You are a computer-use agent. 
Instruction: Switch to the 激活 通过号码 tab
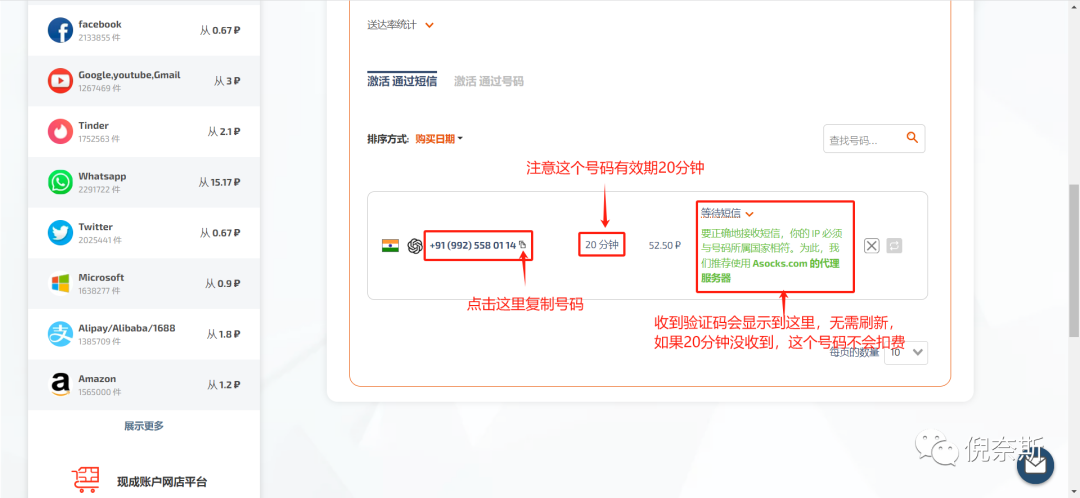pos(488,81)
